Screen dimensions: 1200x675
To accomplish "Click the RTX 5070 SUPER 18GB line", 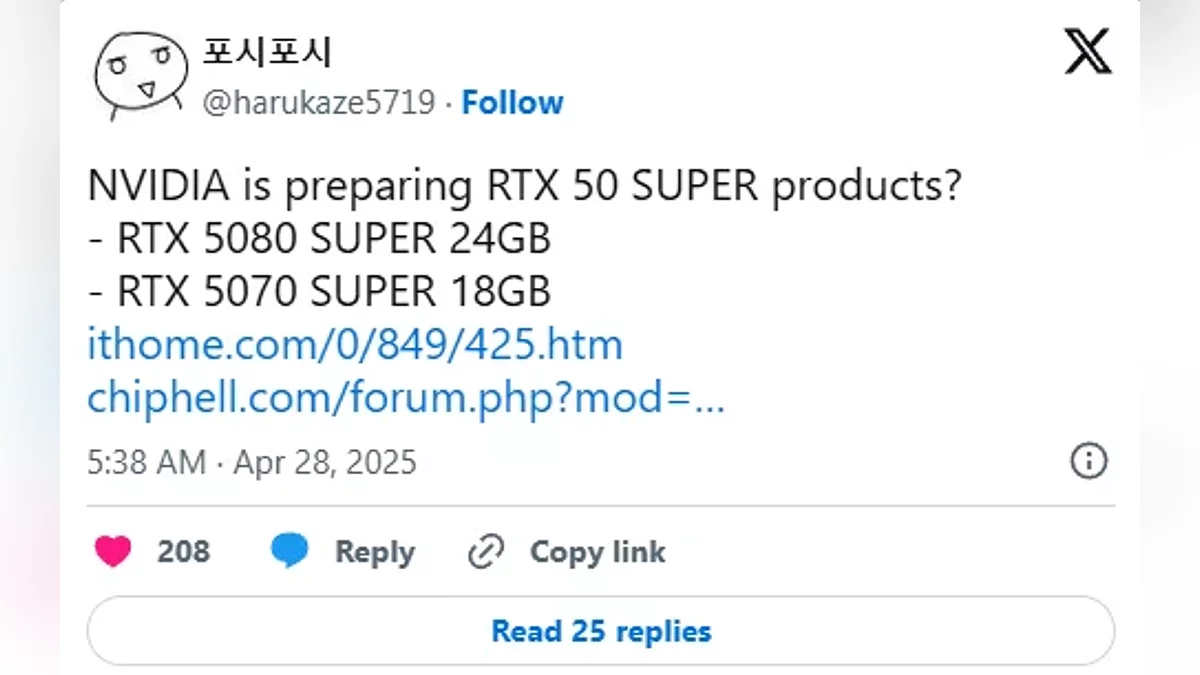I will coord(320,292).
